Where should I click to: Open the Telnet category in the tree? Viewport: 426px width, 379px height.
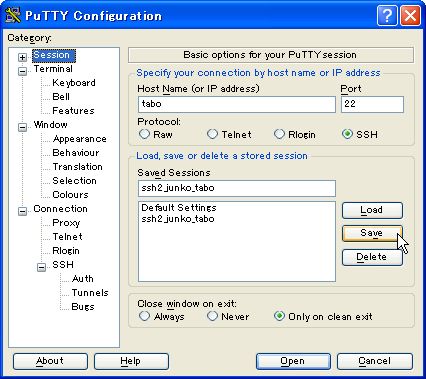(67, 237)
